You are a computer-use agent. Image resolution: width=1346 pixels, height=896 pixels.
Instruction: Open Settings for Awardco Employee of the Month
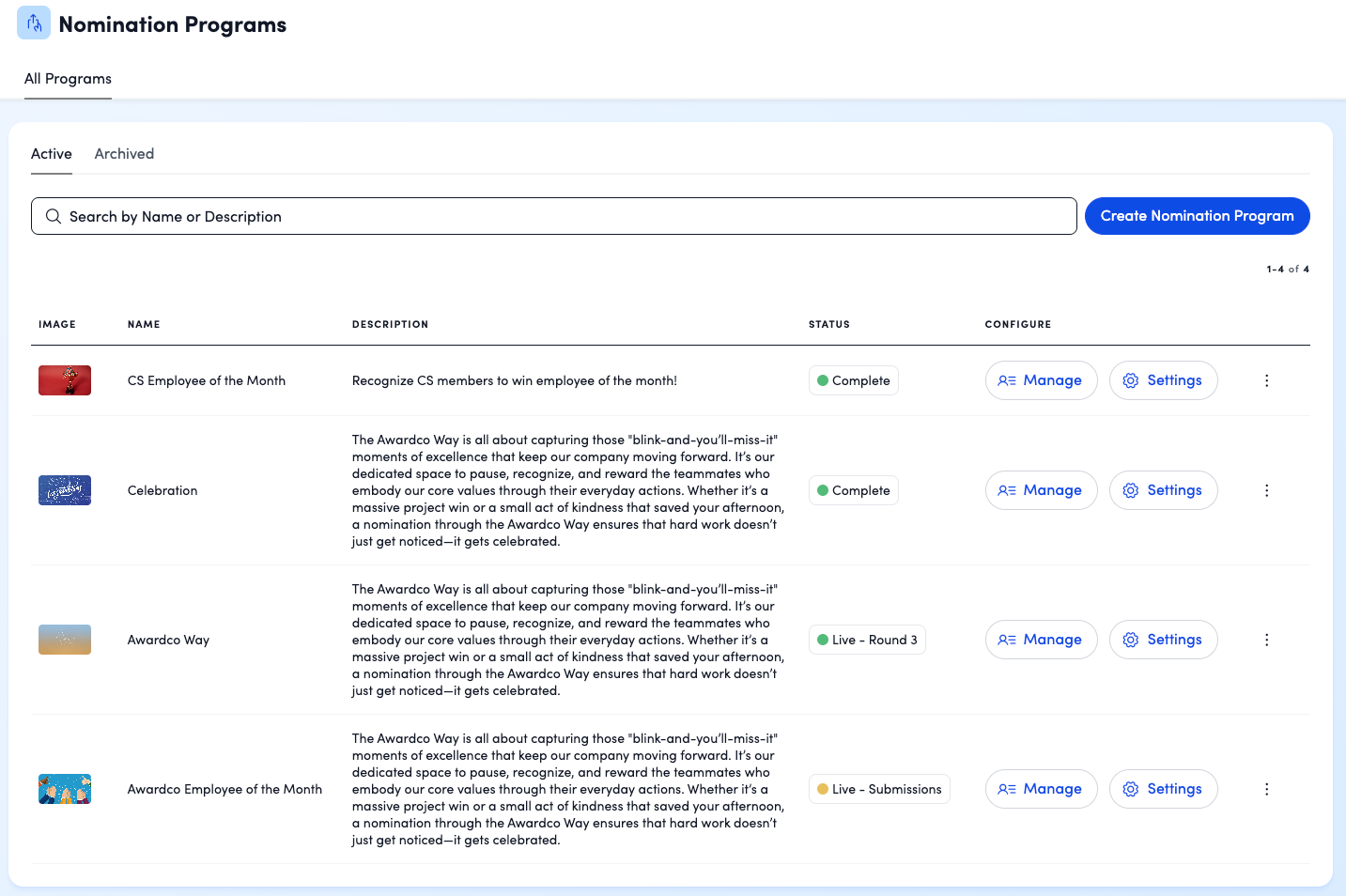tap(1163, 789)
